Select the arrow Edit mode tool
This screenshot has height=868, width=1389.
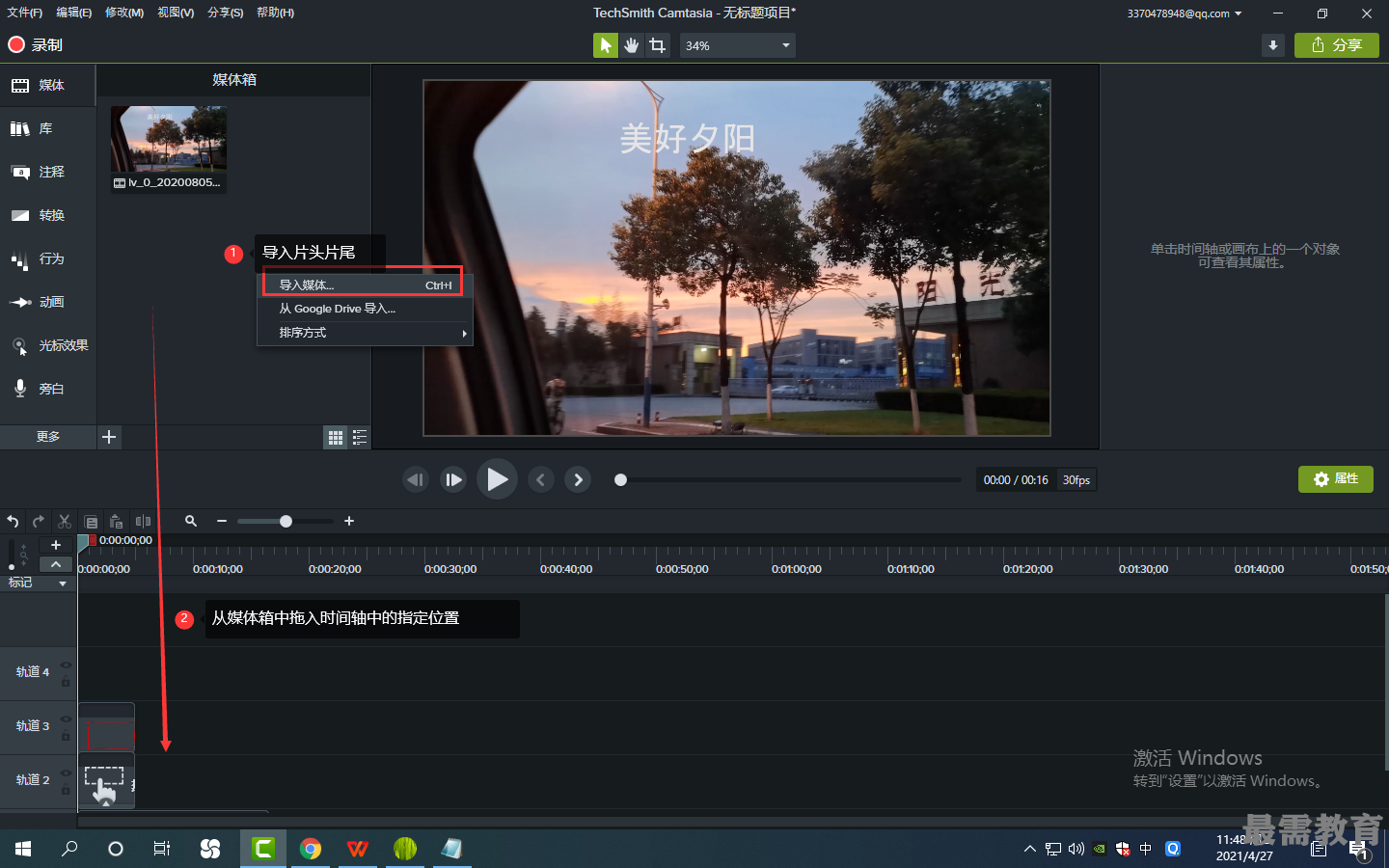point(606,45)
